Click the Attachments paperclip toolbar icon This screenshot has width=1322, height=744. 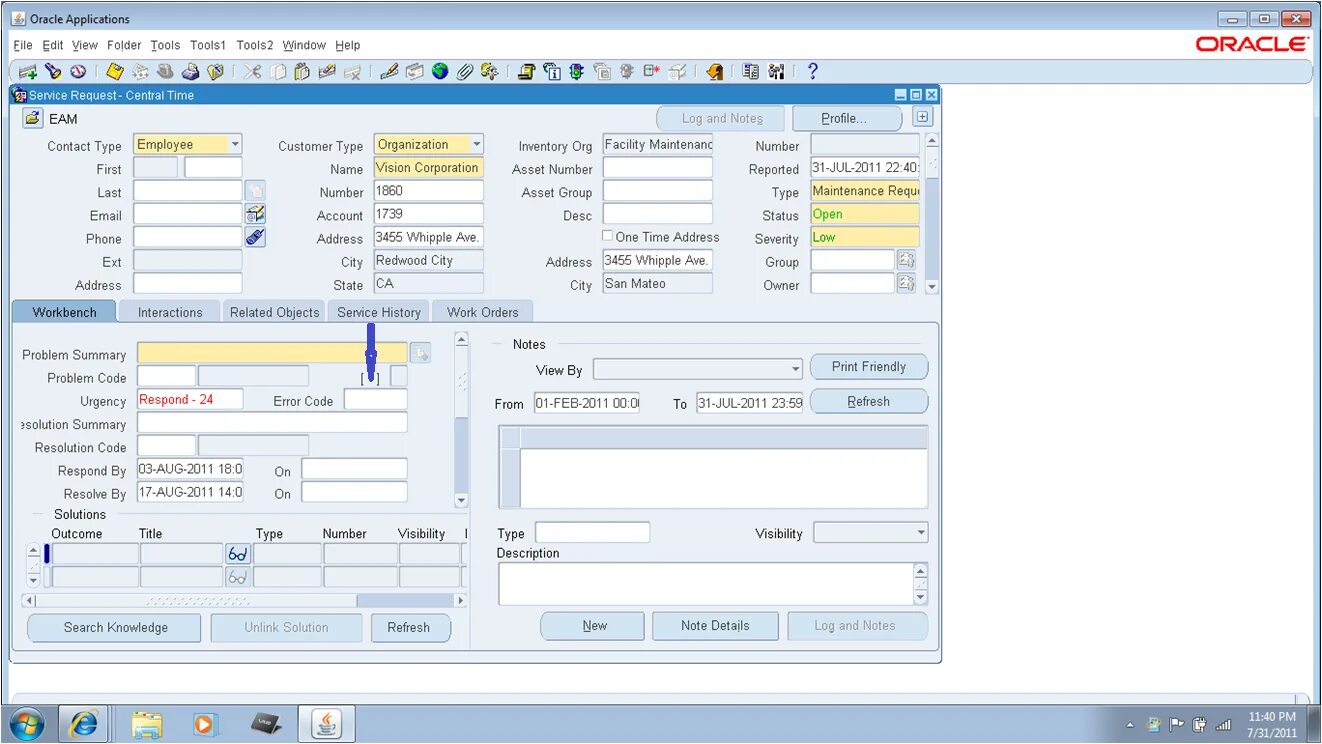point(465,72)
